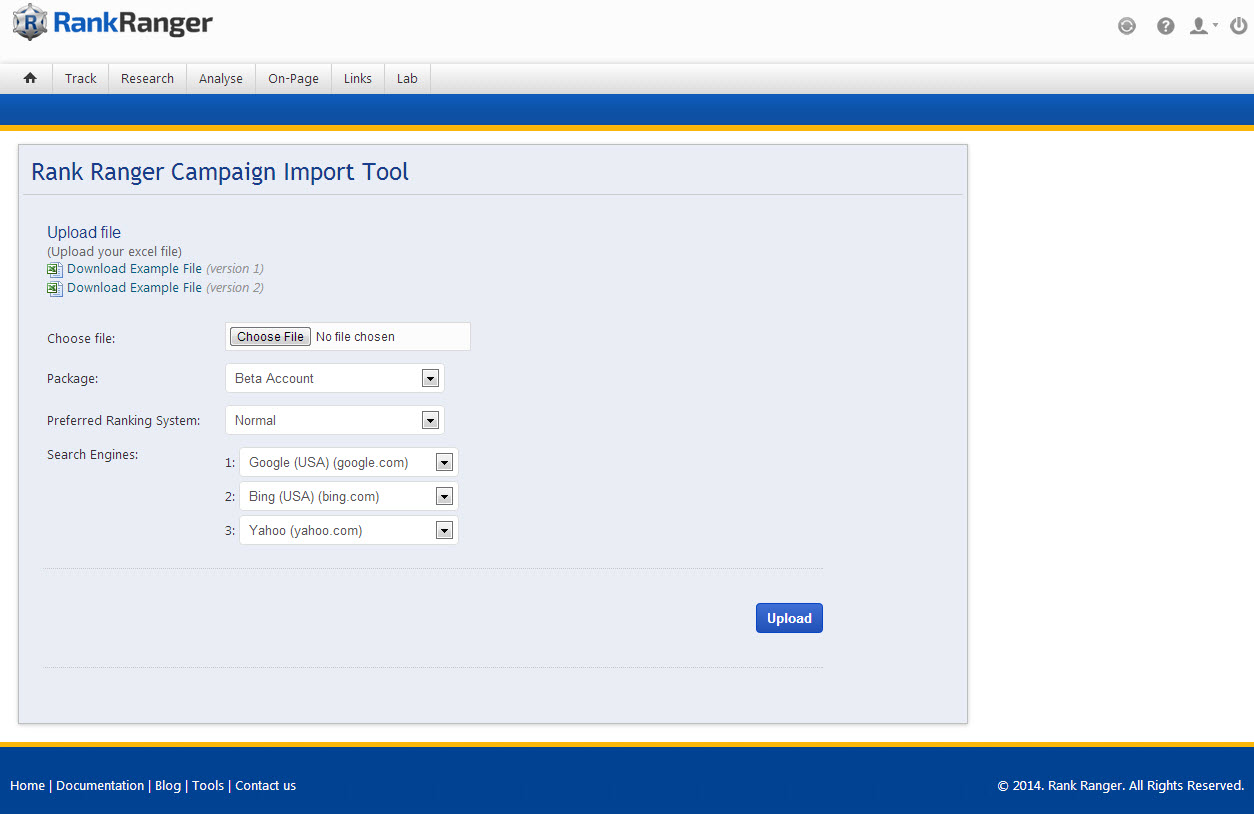This screenshot has width=1254, height=814.
Task: Select the On-Page menu item
Action: pos(293,78)
